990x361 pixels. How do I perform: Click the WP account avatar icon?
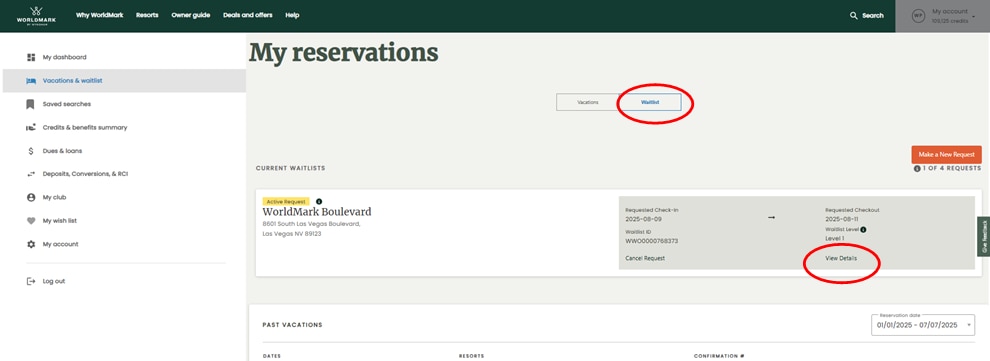pyautogui.click(x=918, y=16)
